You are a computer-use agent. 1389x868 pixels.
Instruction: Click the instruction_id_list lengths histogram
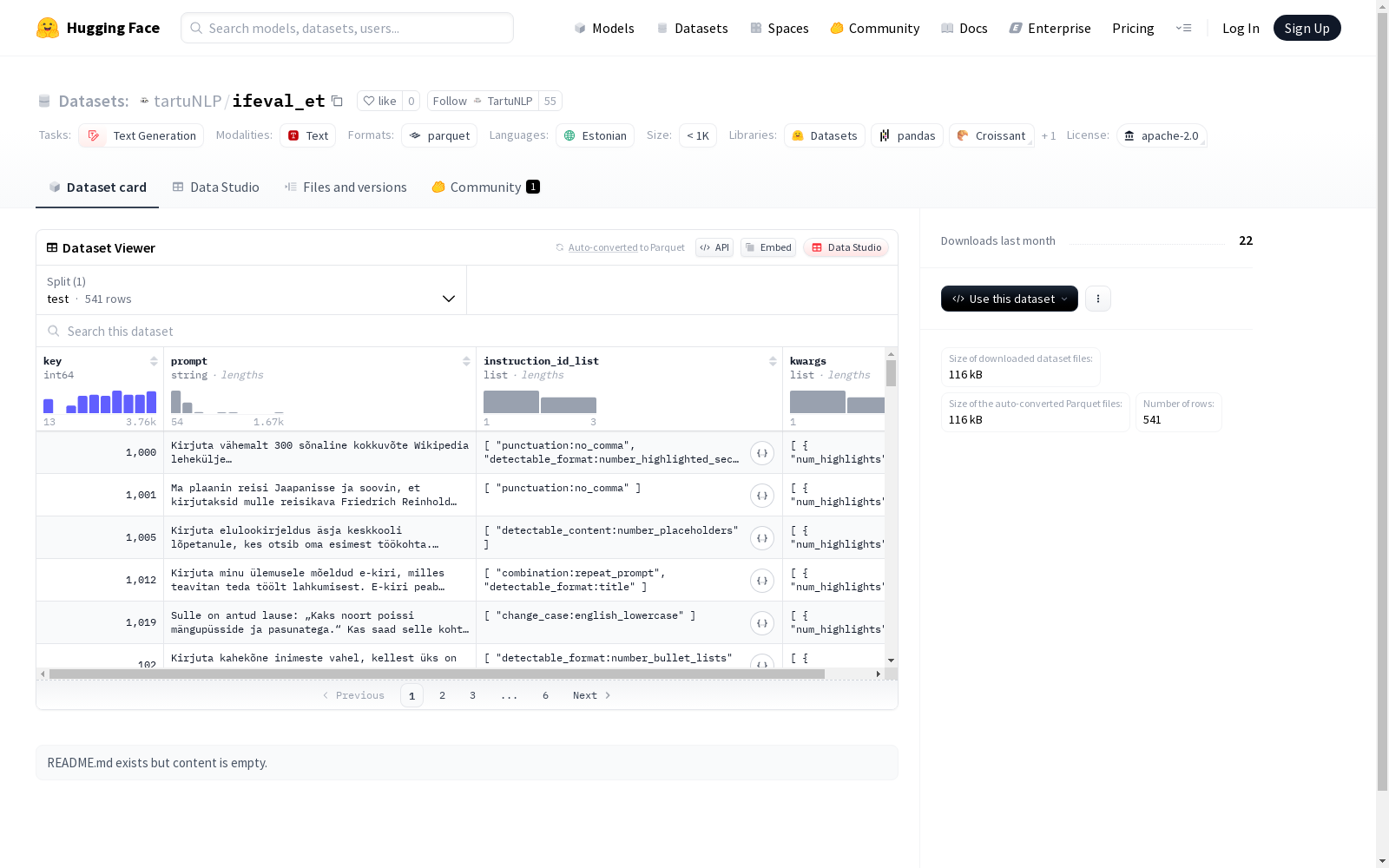[x=540, y=402]
